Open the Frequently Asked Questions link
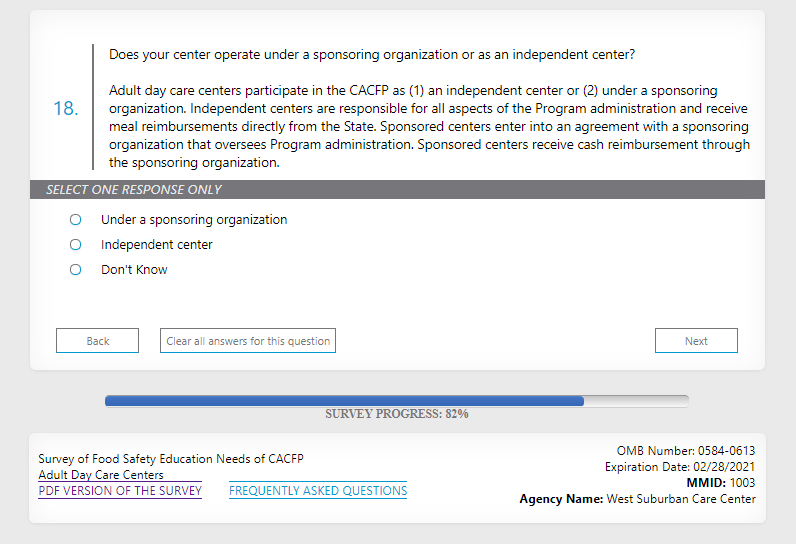This screenshot has width=796, height=544. coord(318,491)
